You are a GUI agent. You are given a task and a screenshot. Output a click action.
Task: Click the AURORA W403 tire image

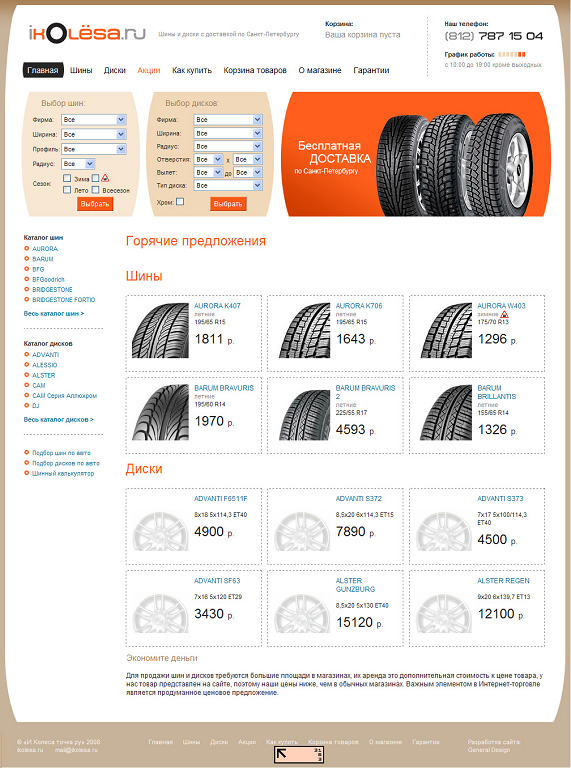(446, 330)
